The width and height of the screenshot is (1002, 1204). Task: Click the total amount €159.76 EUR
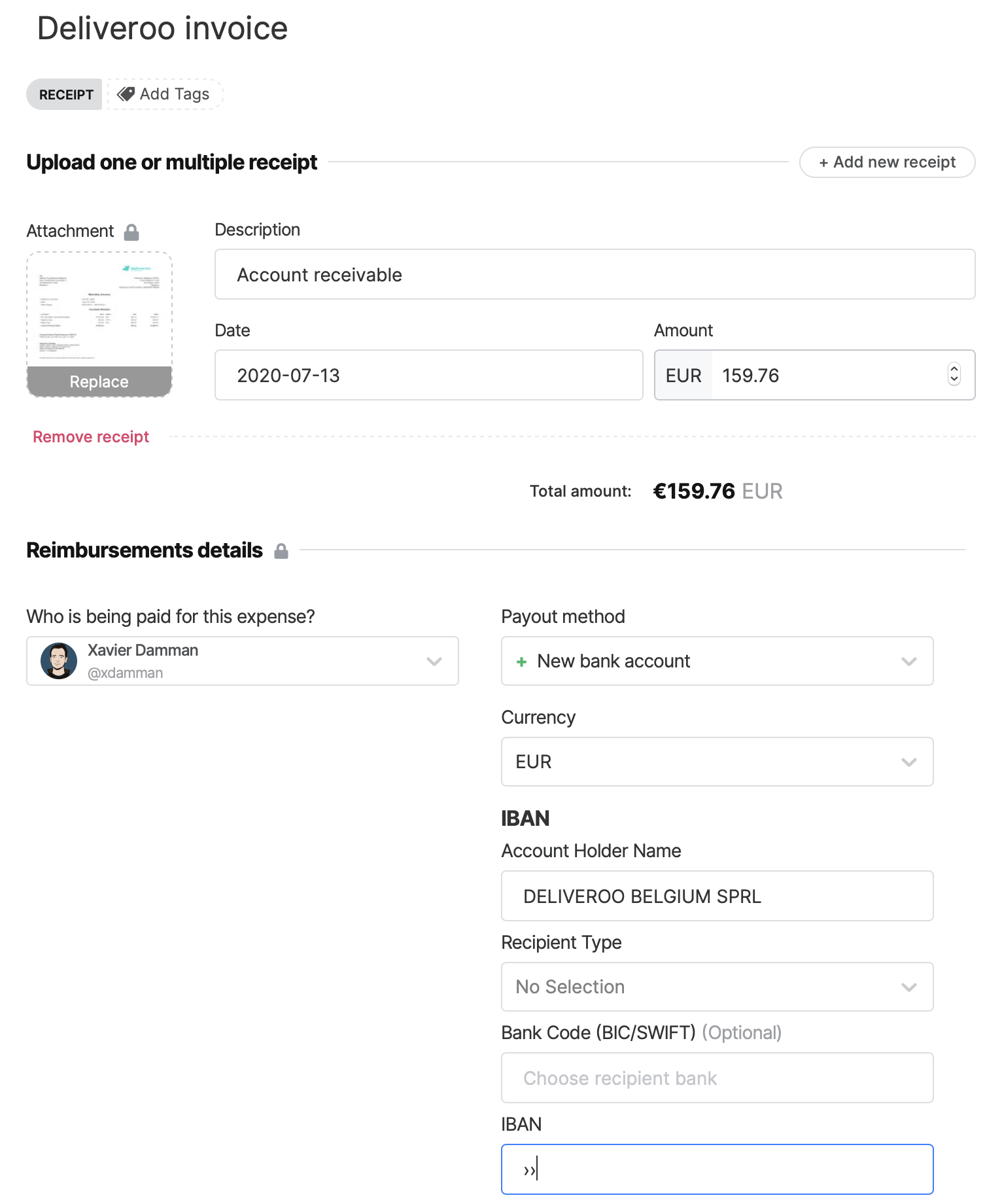pyautogui.click(x=717, y=491)
